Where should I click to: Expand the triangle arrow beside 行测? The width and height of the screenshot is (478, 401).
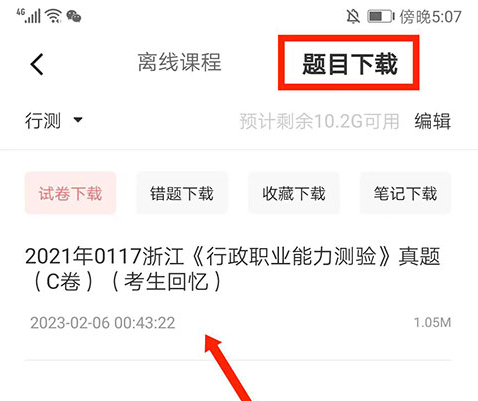(78, 119)
